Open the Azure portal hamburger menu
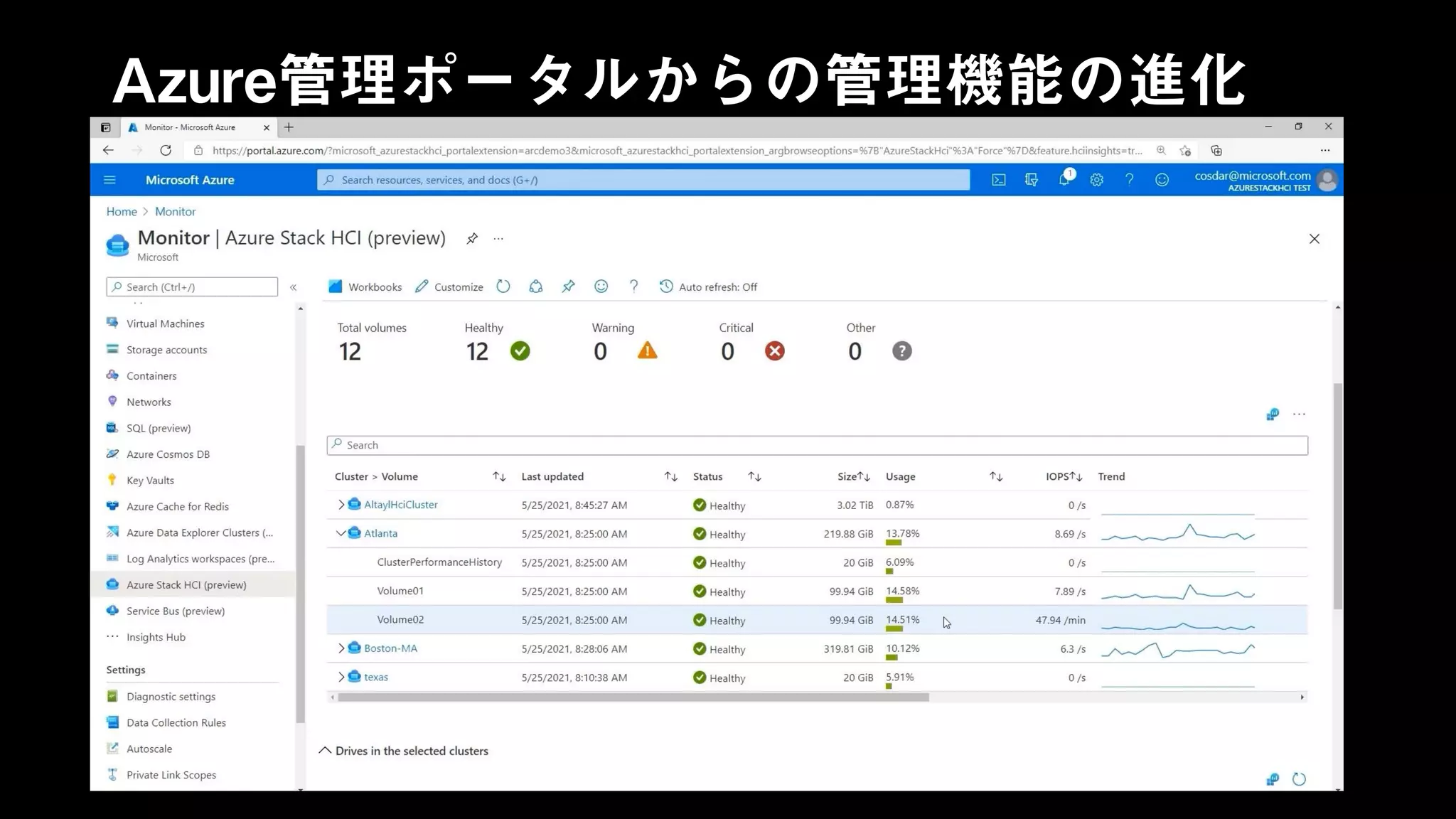 109,180
